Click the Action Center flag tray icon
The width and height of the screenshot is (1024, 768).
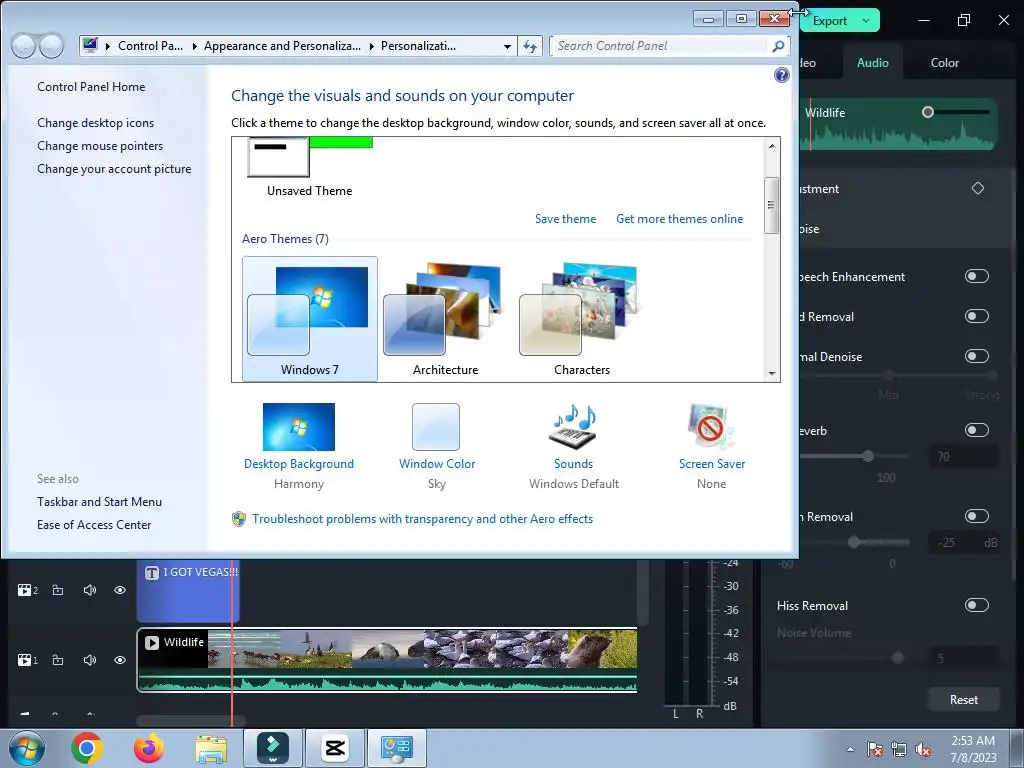point(875,750)
